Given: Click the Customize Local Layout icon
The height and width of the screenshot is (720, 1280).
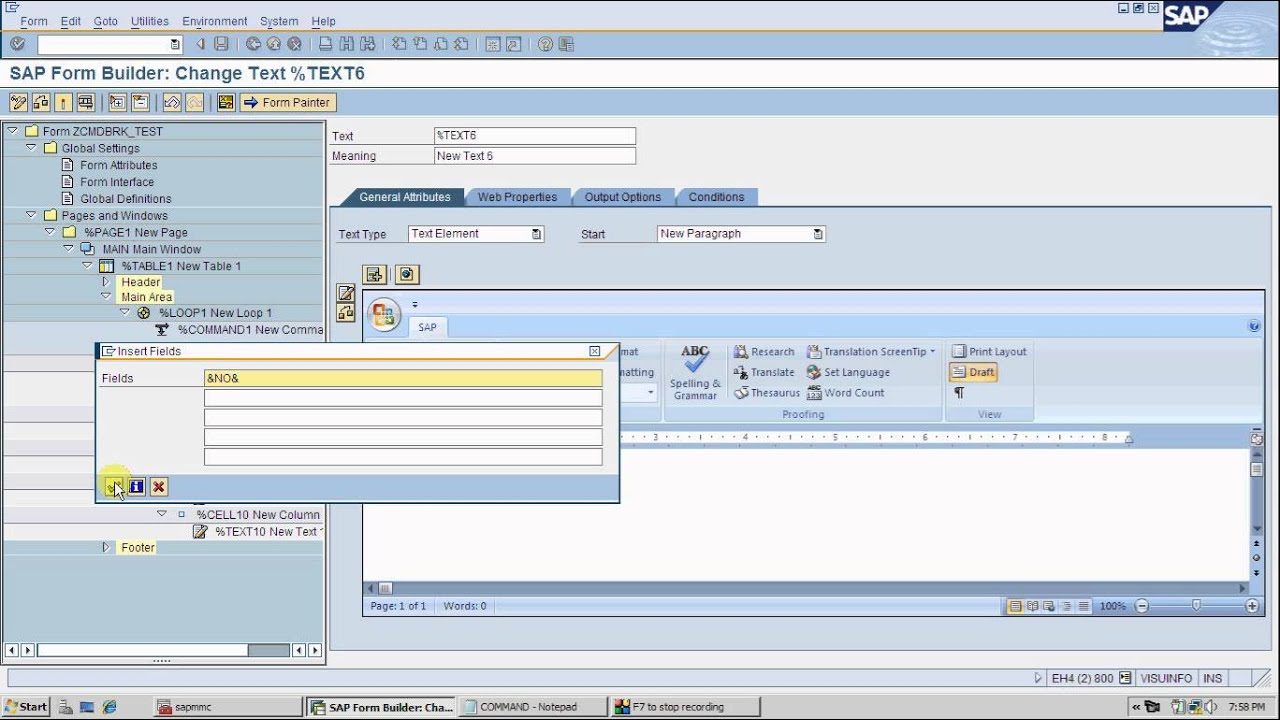Looking at the screenshot, I should pyautogui.click(x=566, y=44).
